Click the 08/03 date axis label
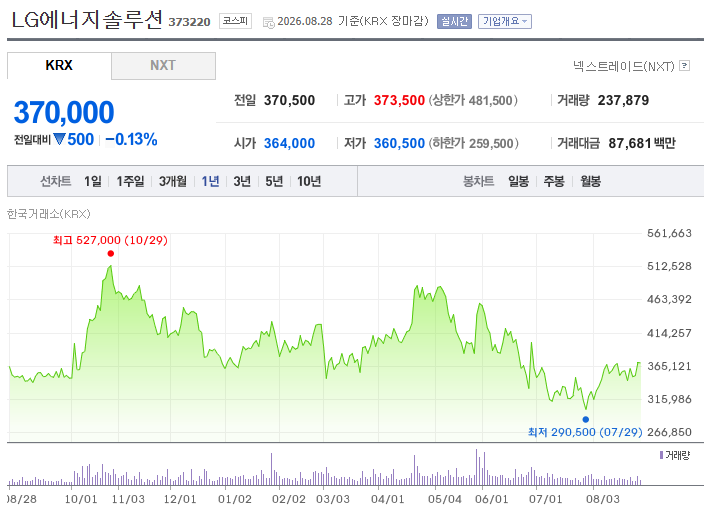 (603, 499)
